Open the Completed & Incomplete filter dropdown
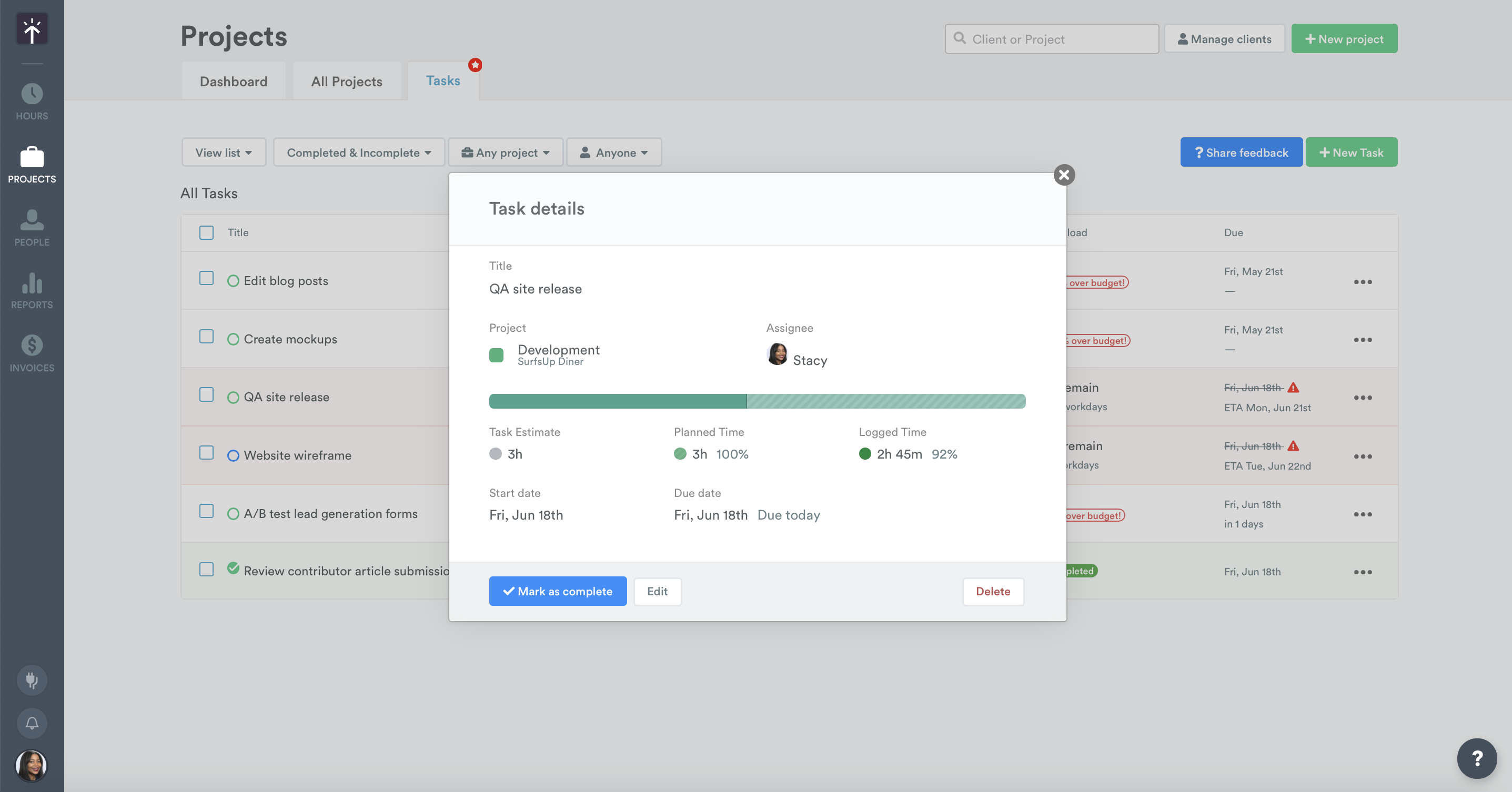Viewport: 1512px width, 792px height. tap(359, 153)
